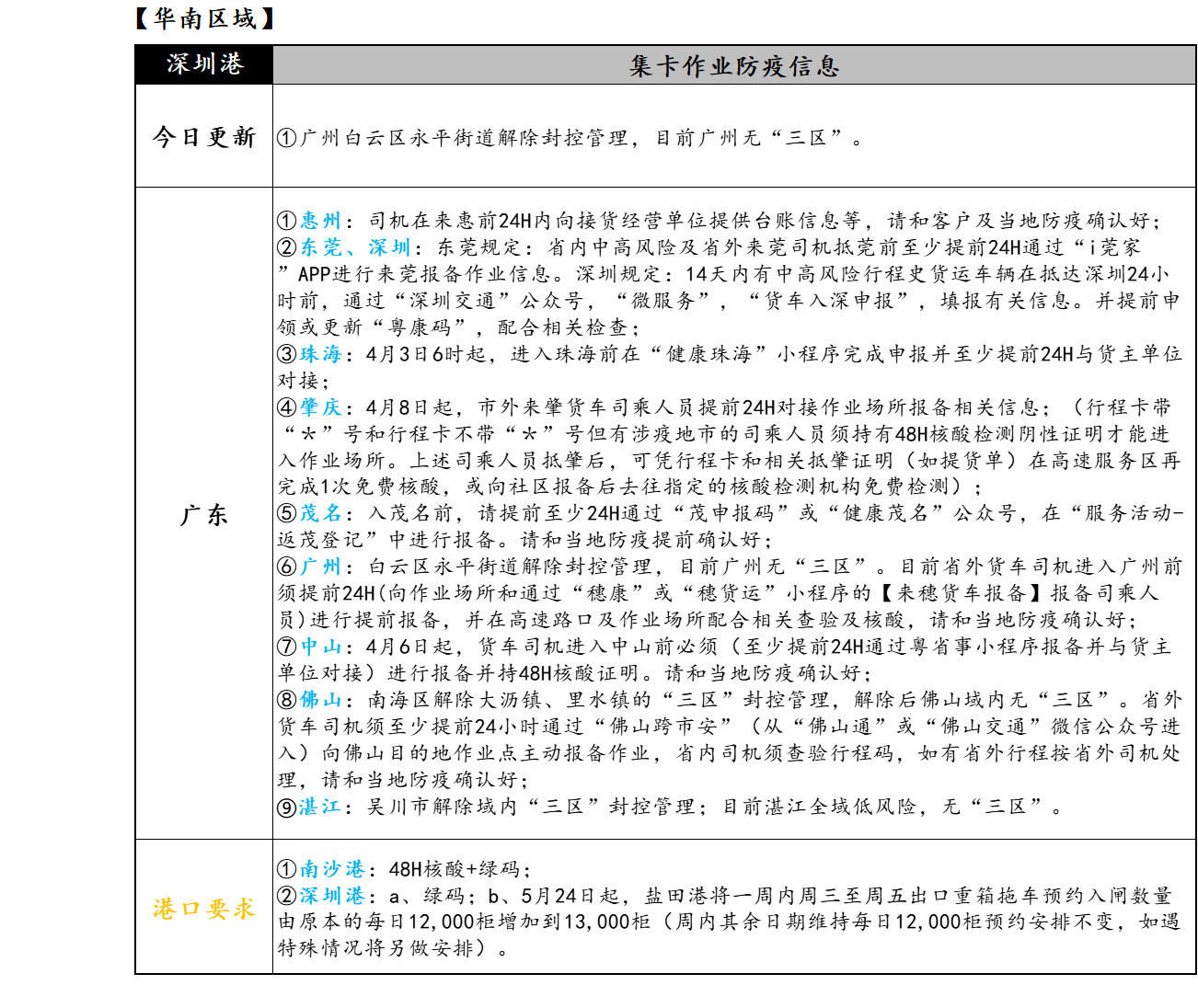Select the 深圳港 header cell

tap(204, 64)
